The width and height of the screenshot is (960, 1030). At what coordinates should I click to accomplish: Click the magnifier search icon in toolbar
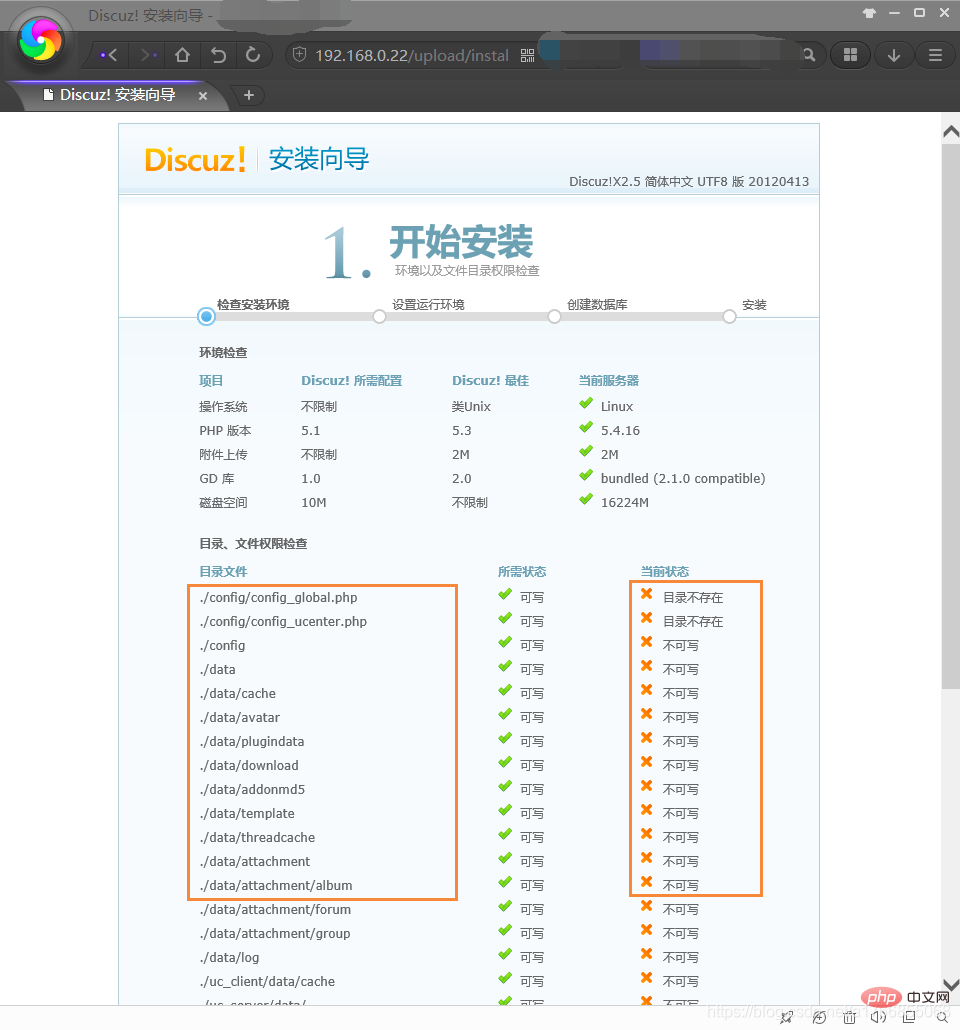(809, 55)
